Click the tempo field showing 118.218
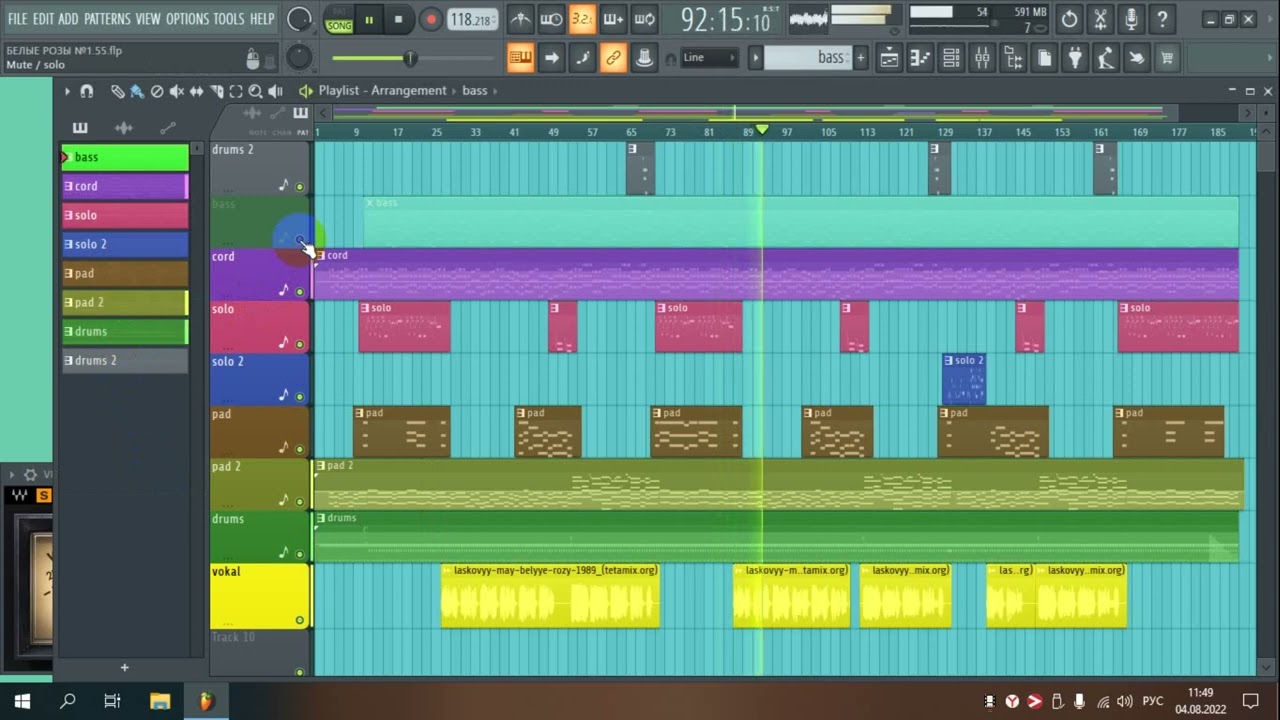1280x720 pixels. tap(471, 20)
